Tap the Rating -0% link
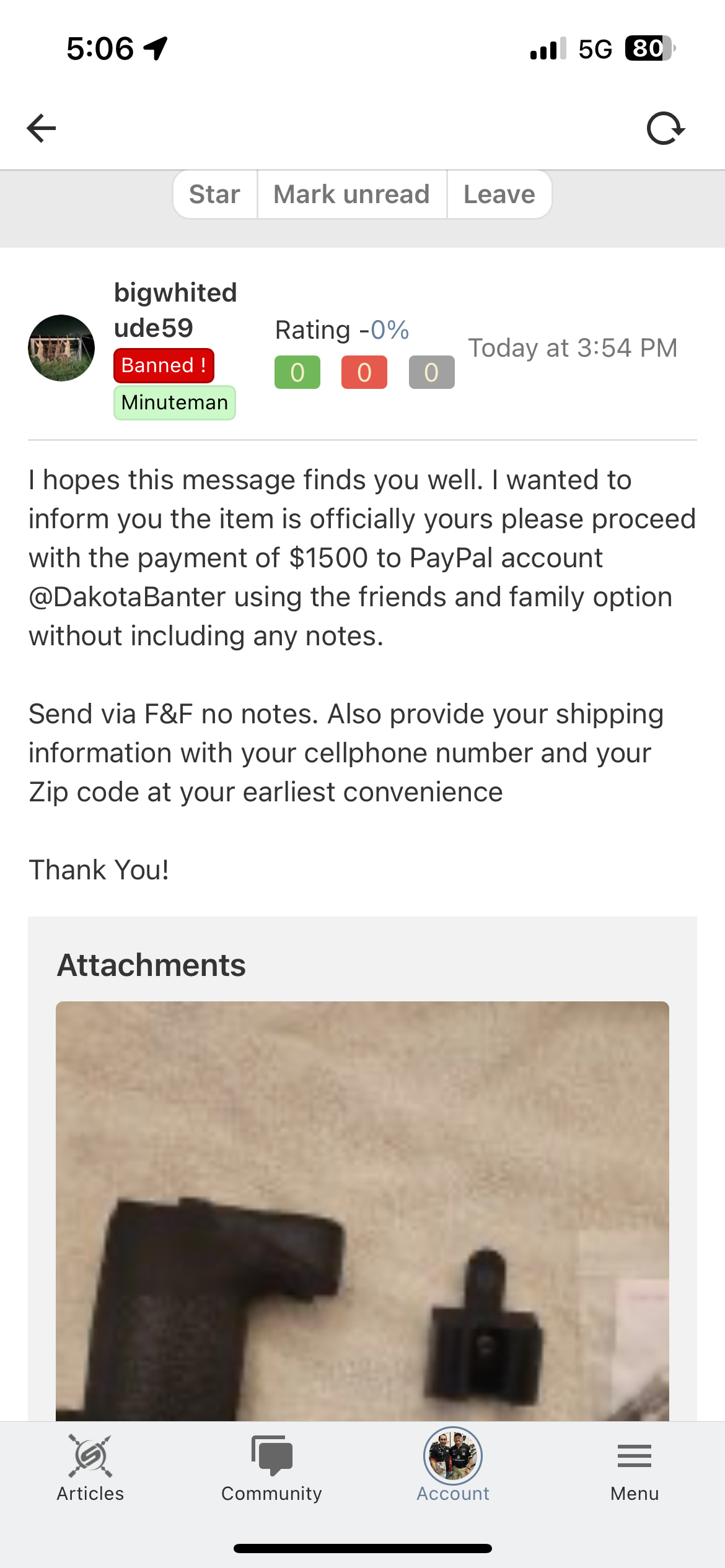The height and width of the screenshot is (1568, 725). (341, 330)
